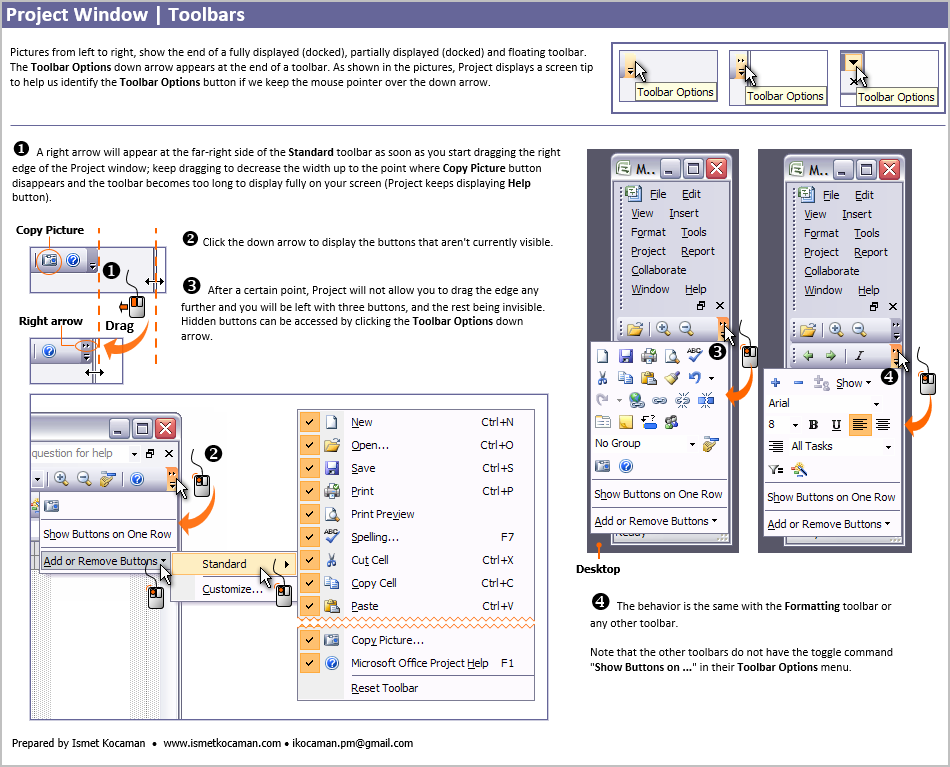Open the All Tasks filter dropdown
This screenshot has height=767, width=950.
pos(887,447)
